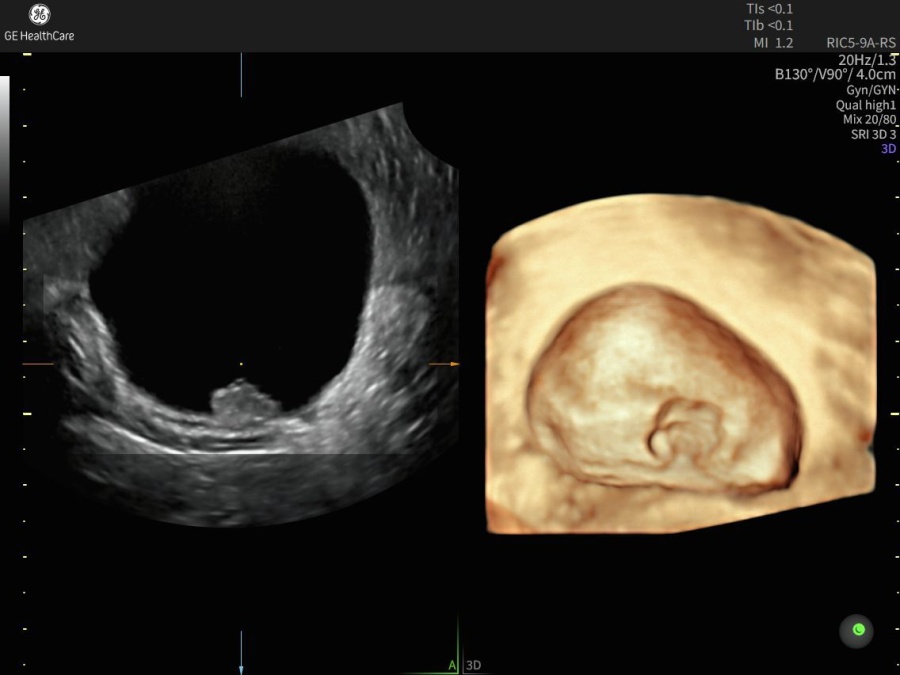Click the blue 3D mode label
This screenshot has width=900, height=675.
pyautogui.click(x=888, y=149)
